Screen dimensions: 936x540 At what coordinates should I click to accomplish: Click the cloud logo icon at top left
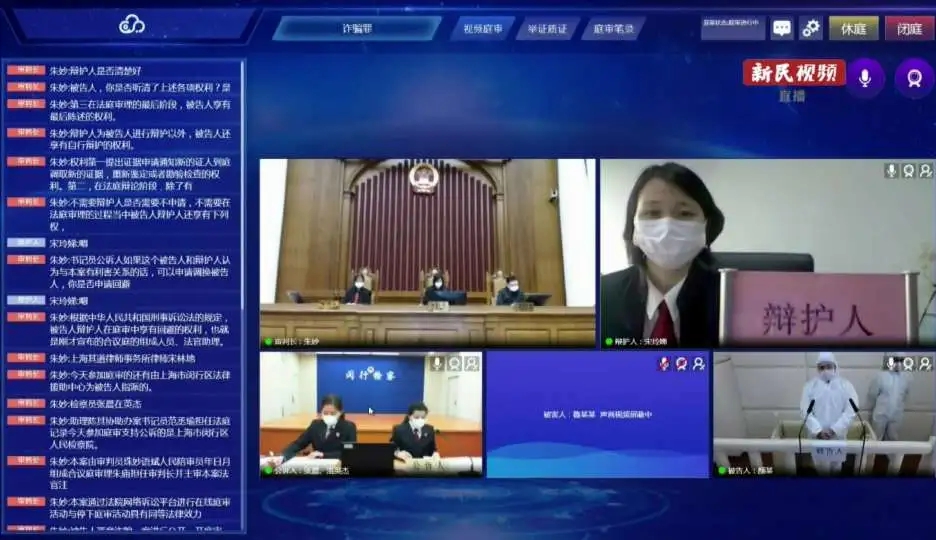click(x=131, y=24)
